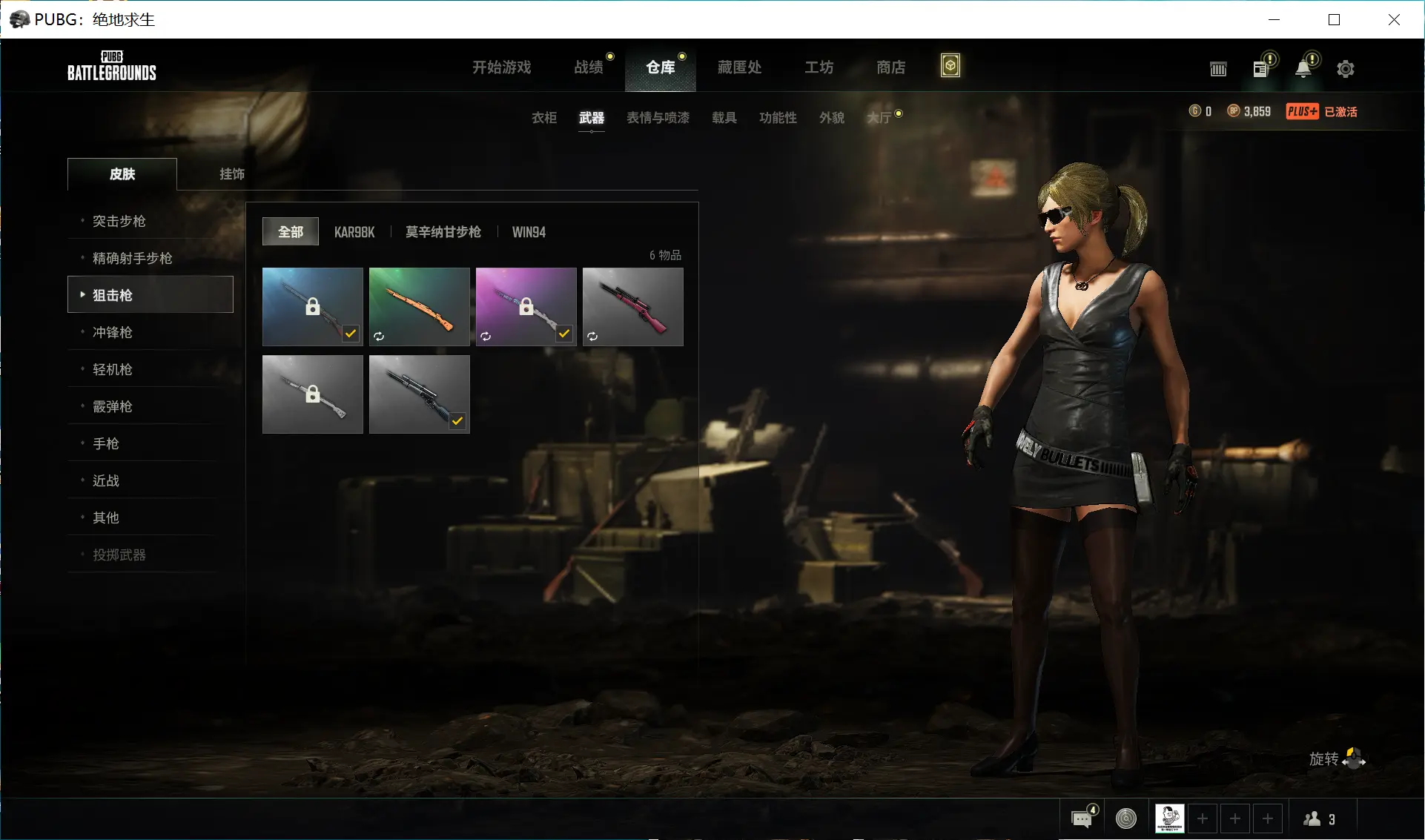
Task: Toggle the checkmark on the purple rifle skin
Action: point(564,334)
